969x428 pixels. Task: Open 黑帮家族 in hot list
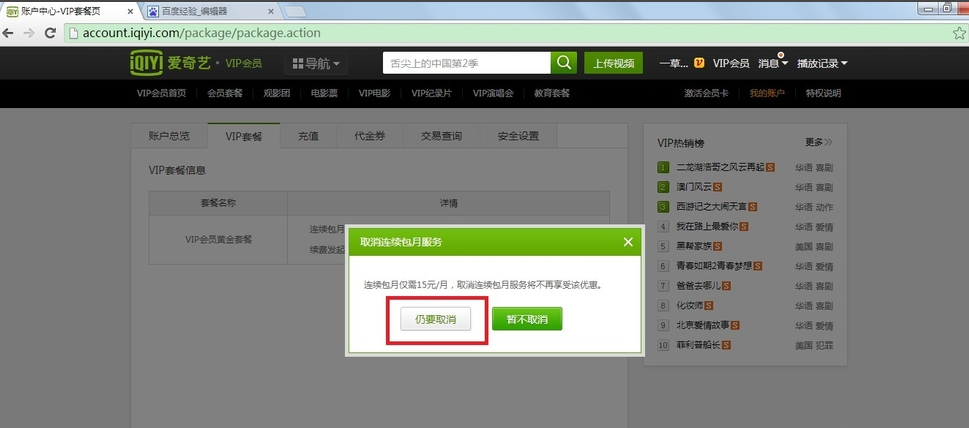coord(694,246)
